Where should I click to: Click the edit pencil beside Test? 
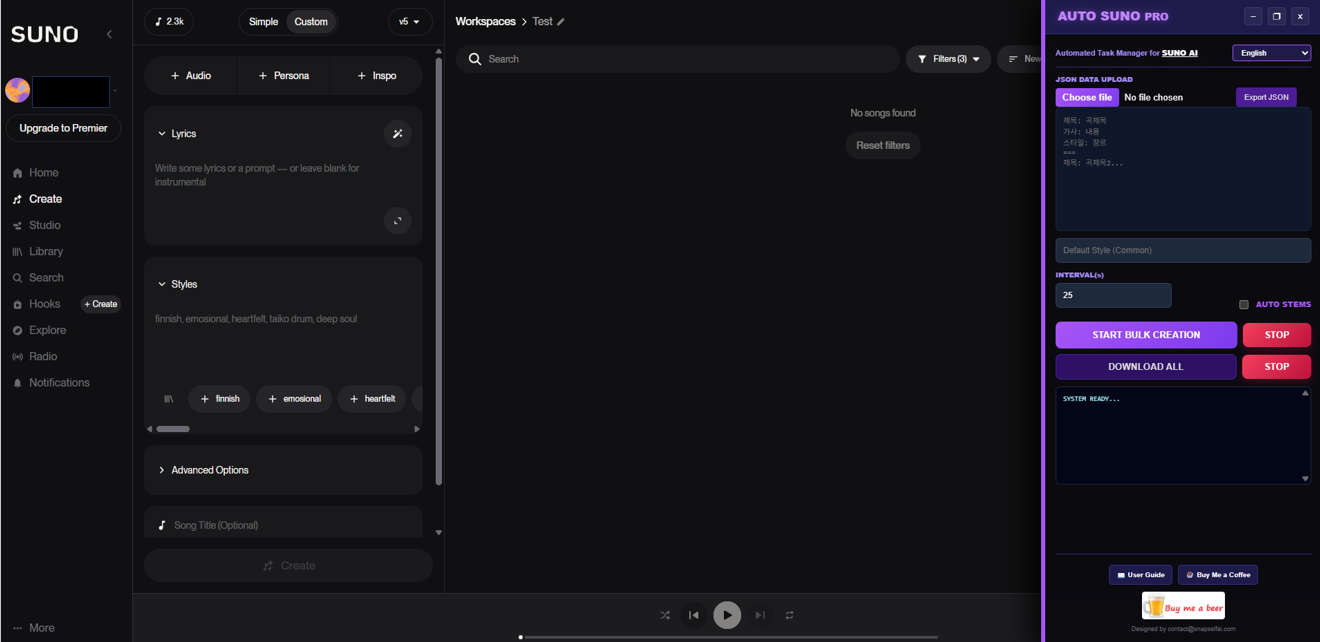[x=561, y=22]
